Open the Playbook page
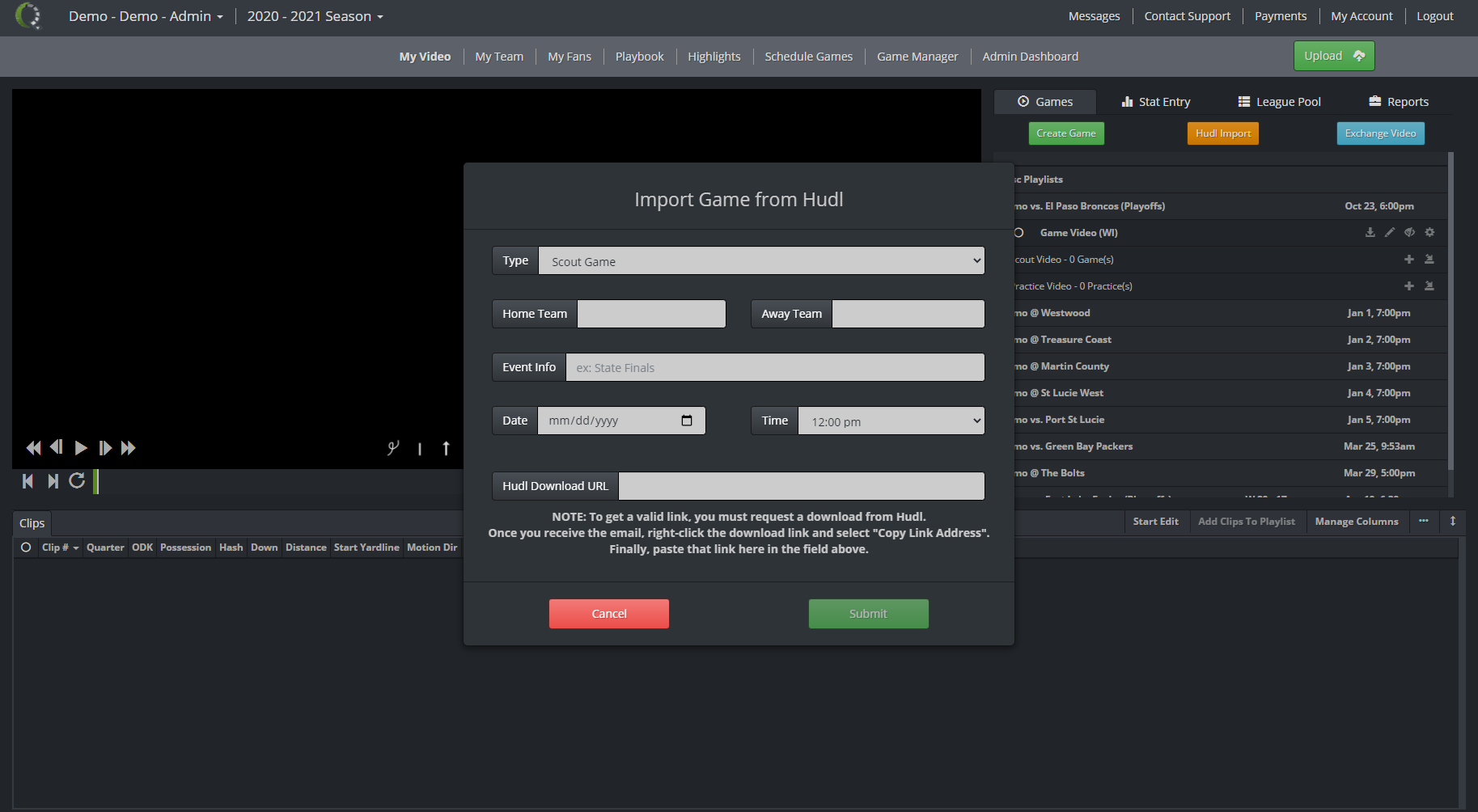The height and width of the screenshot is (812, 1478). pyautogui.click(x=639, y=57)
